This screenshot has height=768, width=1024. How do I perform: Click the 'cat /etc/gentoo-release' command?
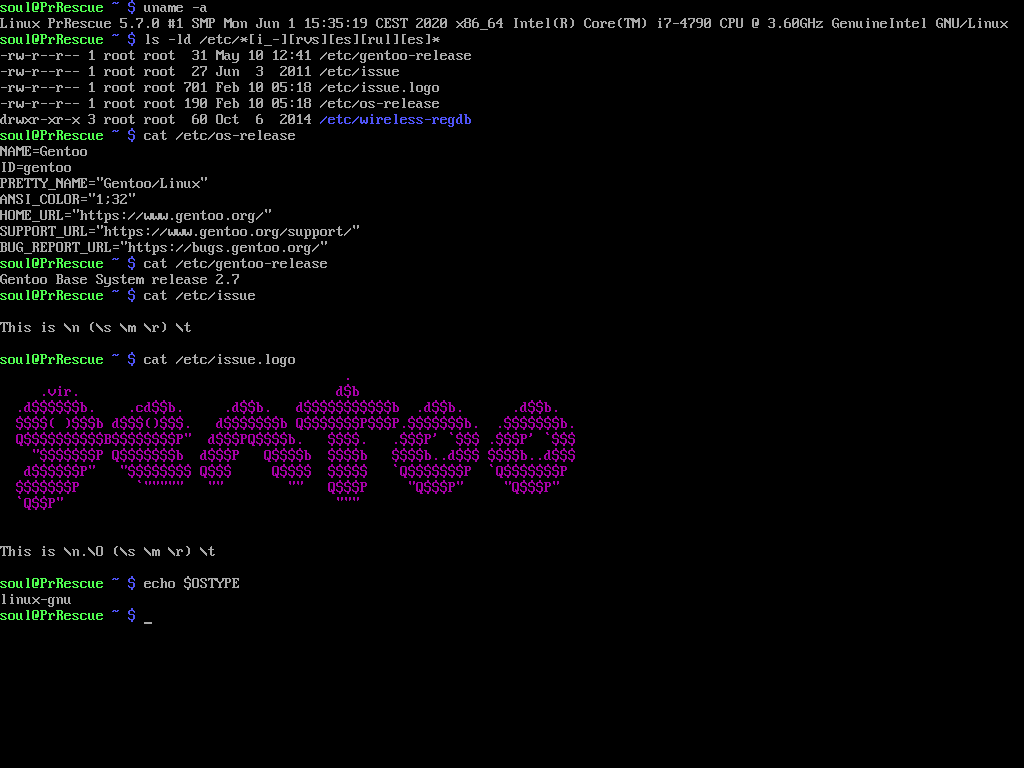pos(235,264)
